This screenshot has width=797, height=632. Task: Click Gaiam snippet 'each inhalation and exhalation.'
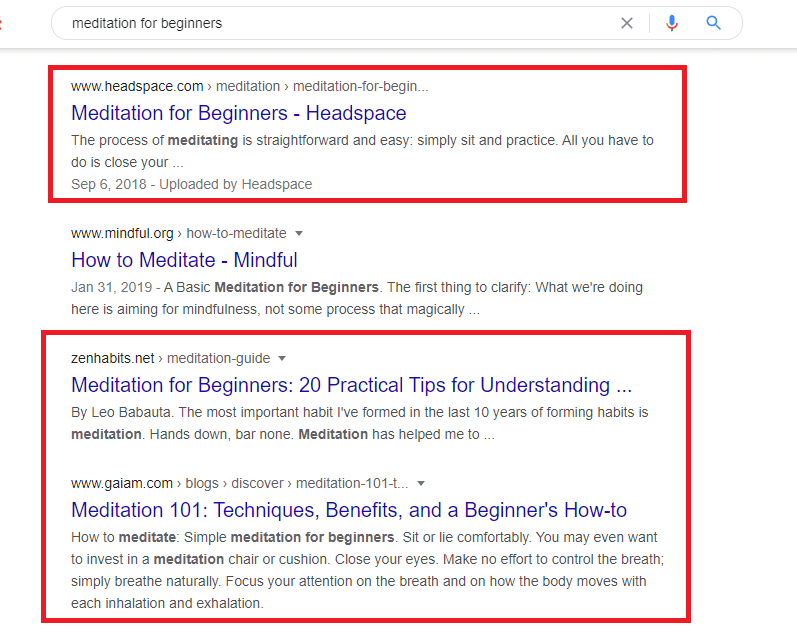tap(167, 604)
